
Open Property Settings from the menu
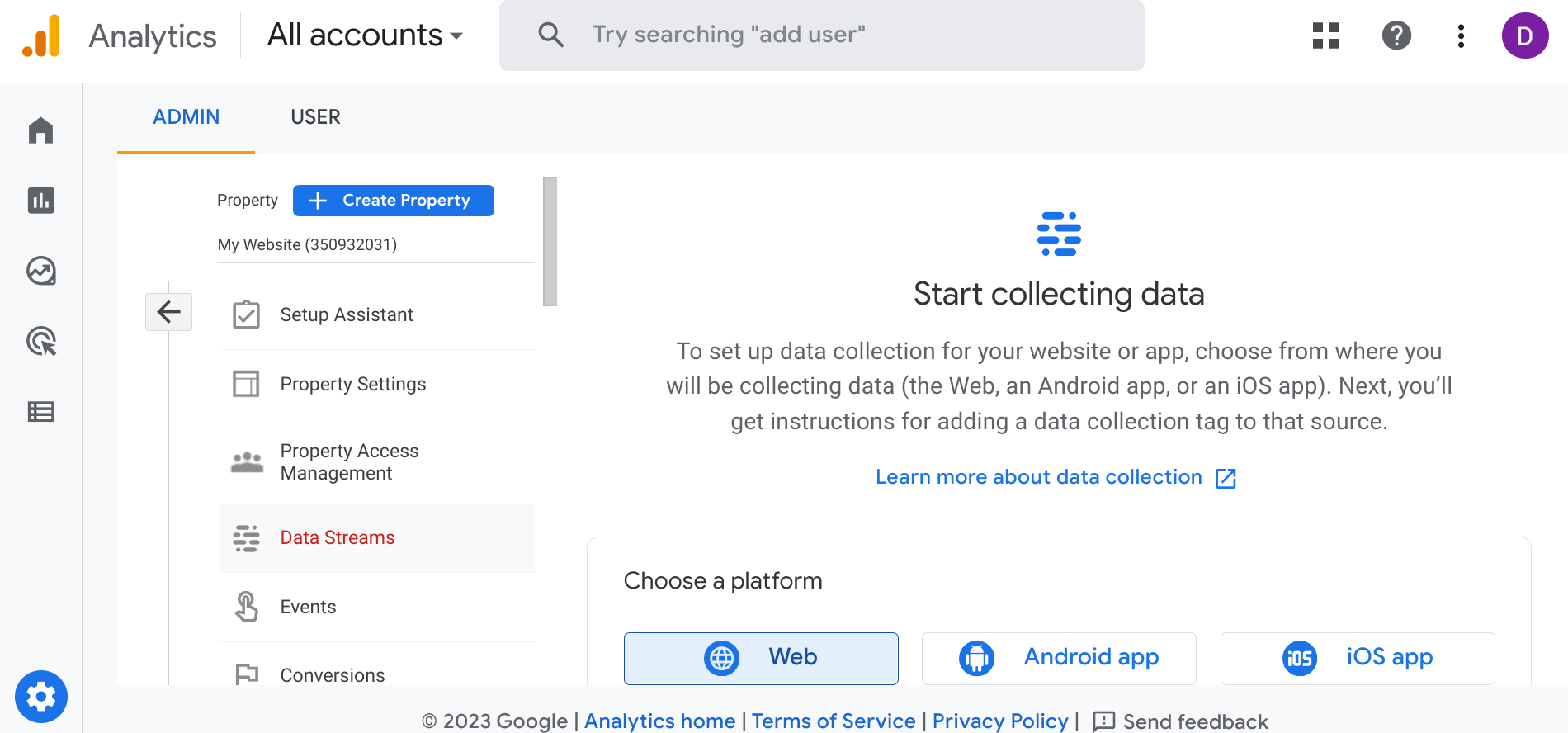coord(353,384)
